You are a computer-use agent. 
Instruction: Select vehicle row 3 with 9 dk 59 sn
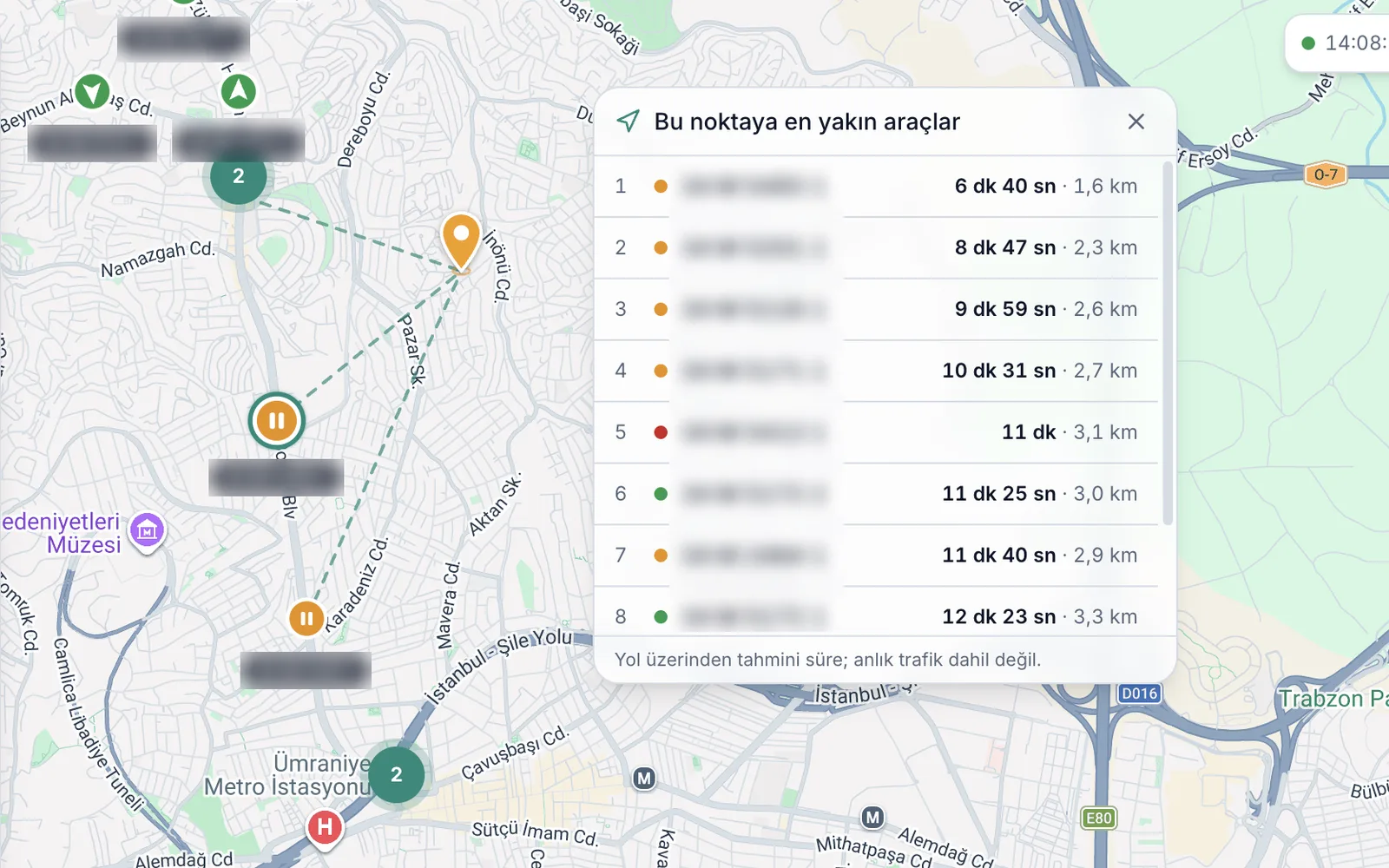877,309
